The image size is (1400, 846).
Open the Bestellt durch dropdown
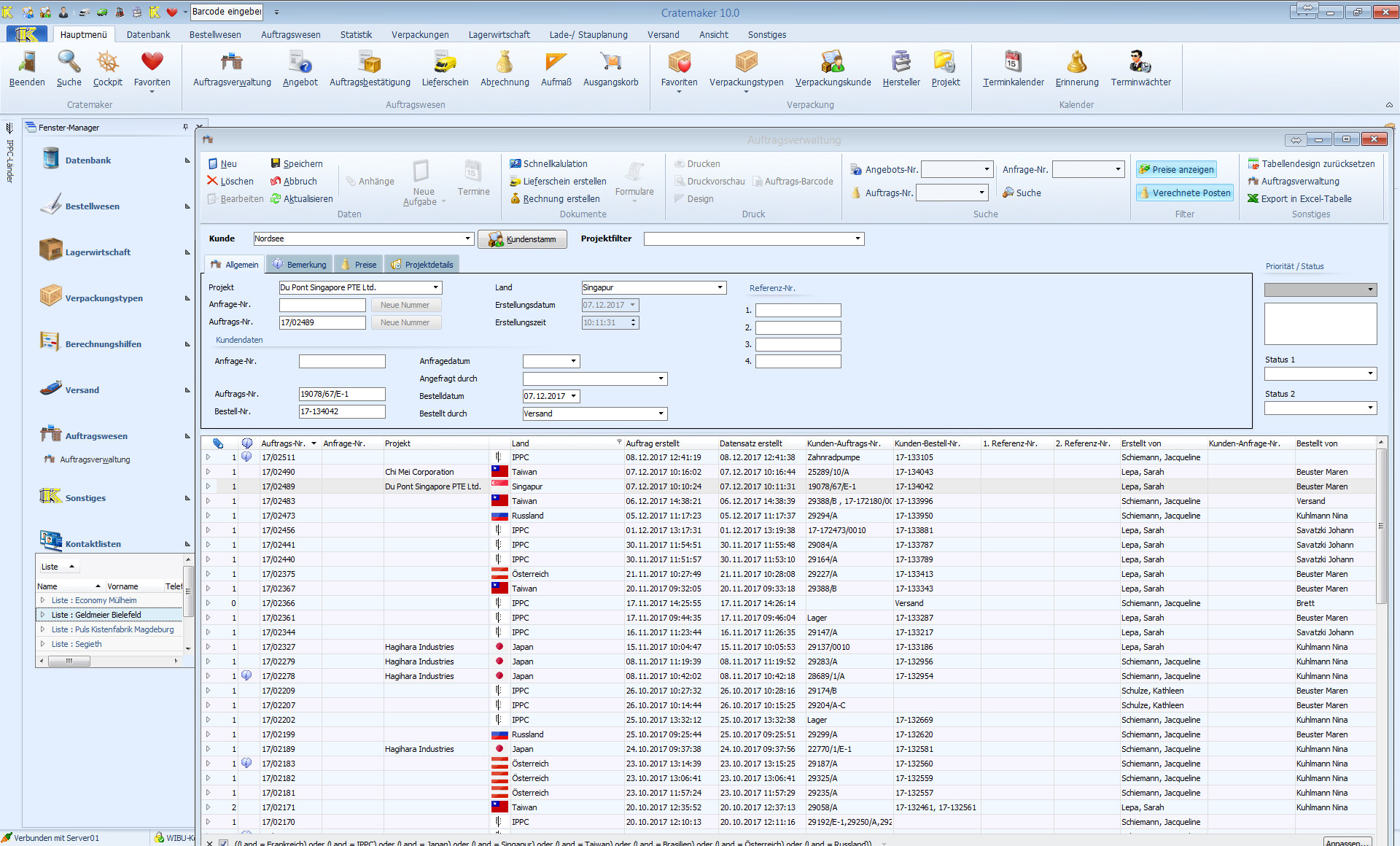(x=661, y=414)
